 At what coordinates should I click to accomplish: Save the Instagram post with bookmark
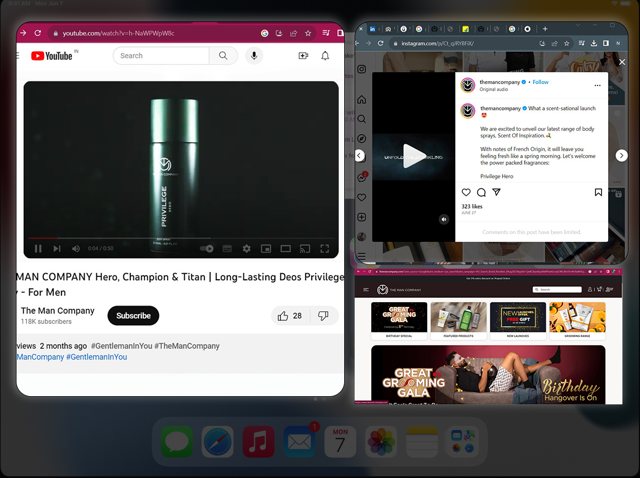[598, 192]
